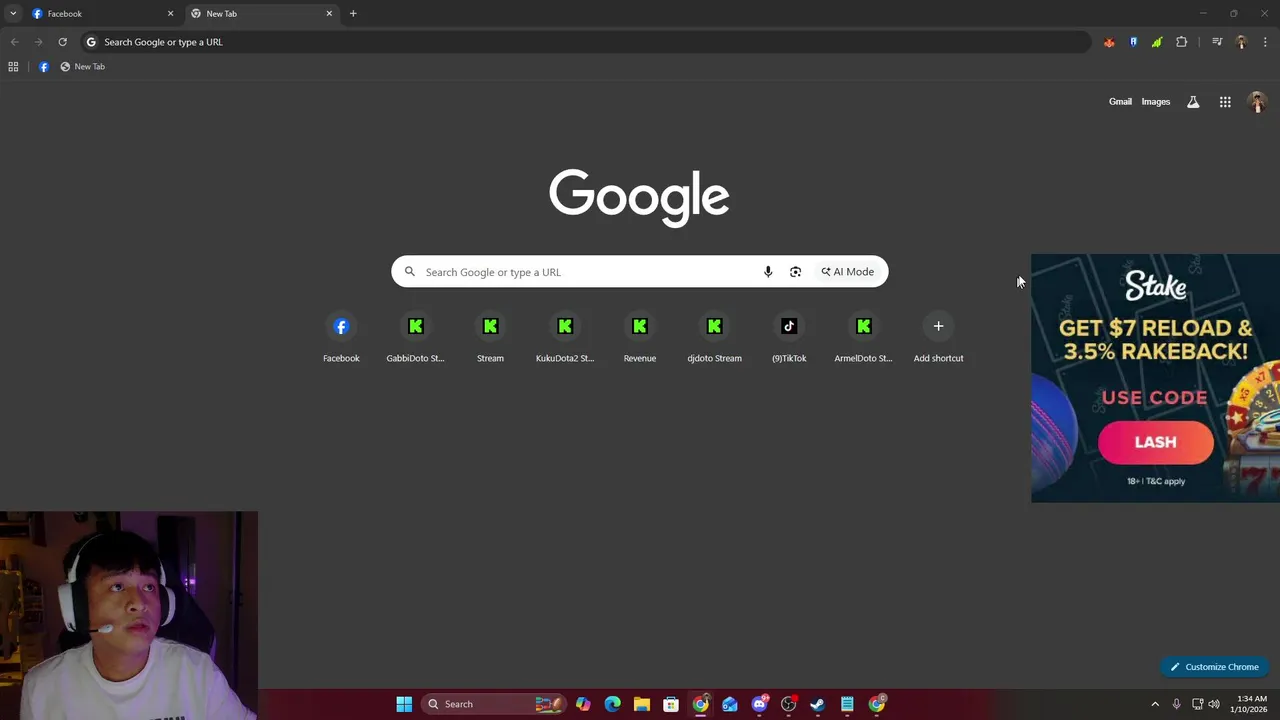The image size is (1280, 720).
Task: Open a new browser tab
Action: [x=353, y=14]
